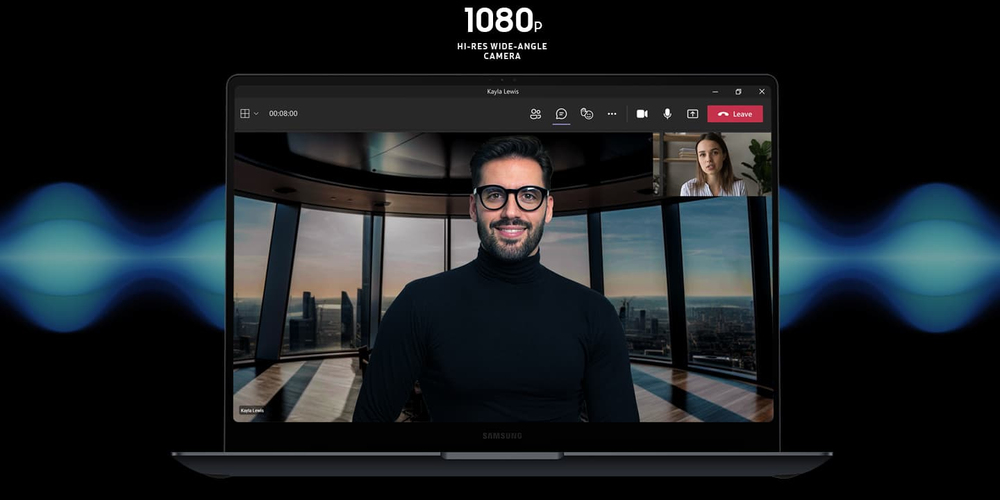Image resolution: width=1000 pixels, height=500 pixels.
Task: Open the More actions ellipsis menu
Action: pos(612,114)
